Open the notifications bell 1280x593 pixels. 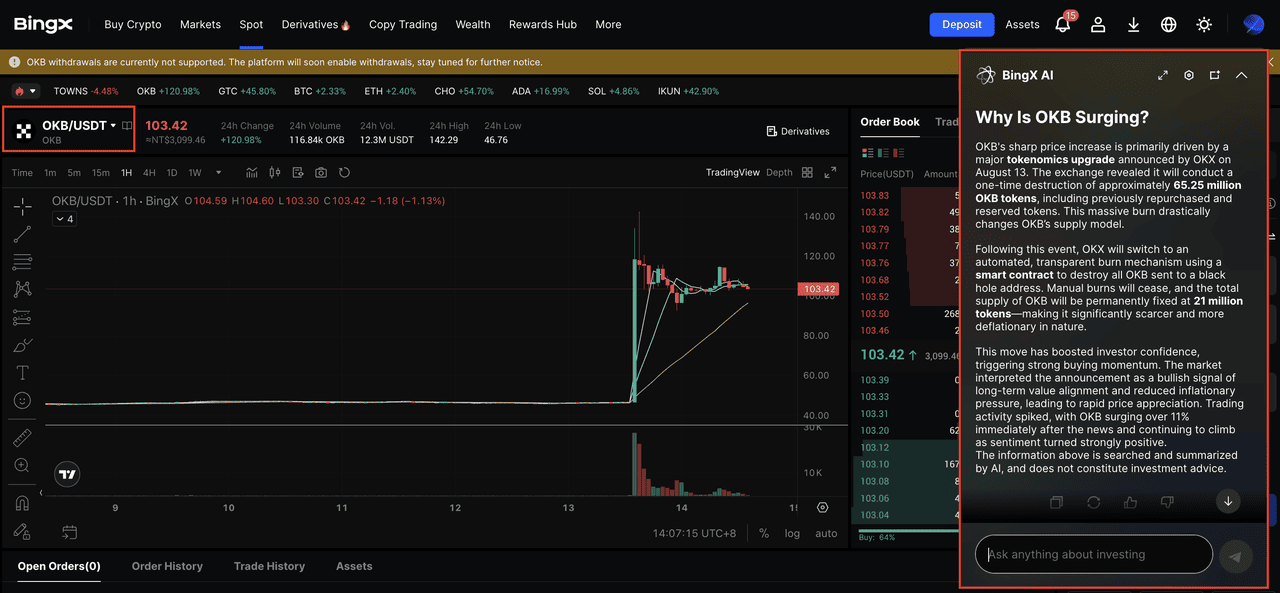coord(1063,24)
